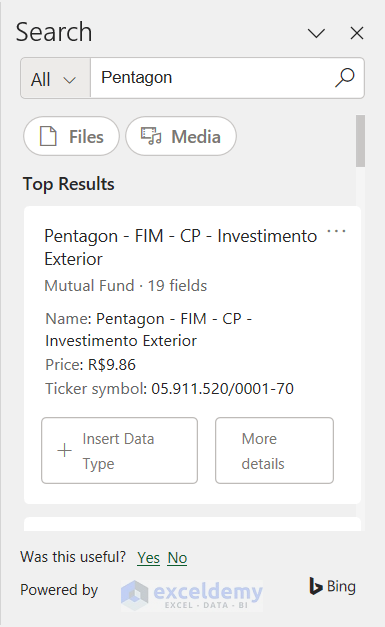
Task: Click the media icon on the Media filter
Action: pyautogui.click(x=151, y=136)
